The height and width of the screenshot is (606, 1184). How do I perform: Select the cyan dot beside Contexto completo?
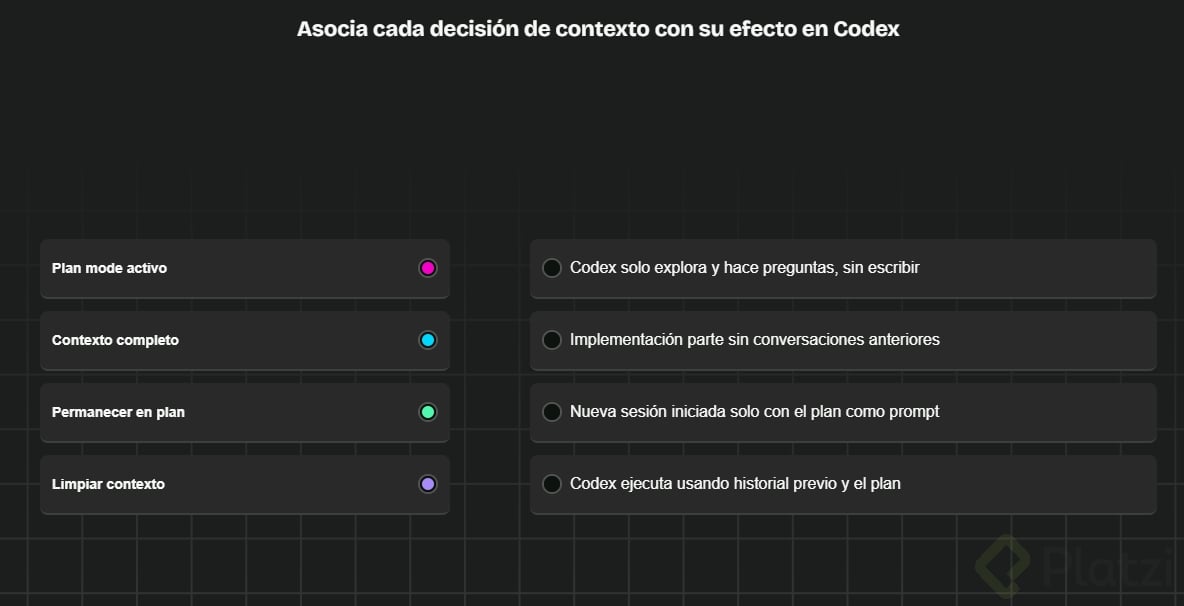click(x=427, y=340)
